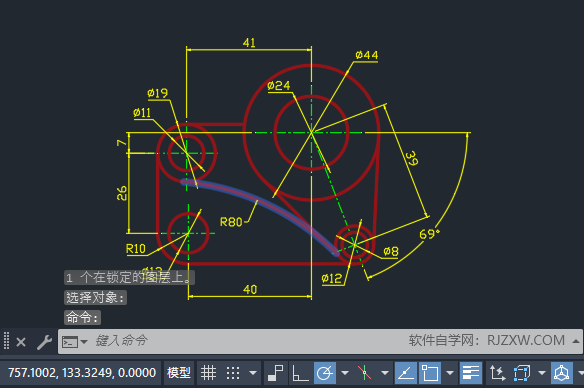
Task: Select the R10 radius label
Action: [x=136, y=249]
